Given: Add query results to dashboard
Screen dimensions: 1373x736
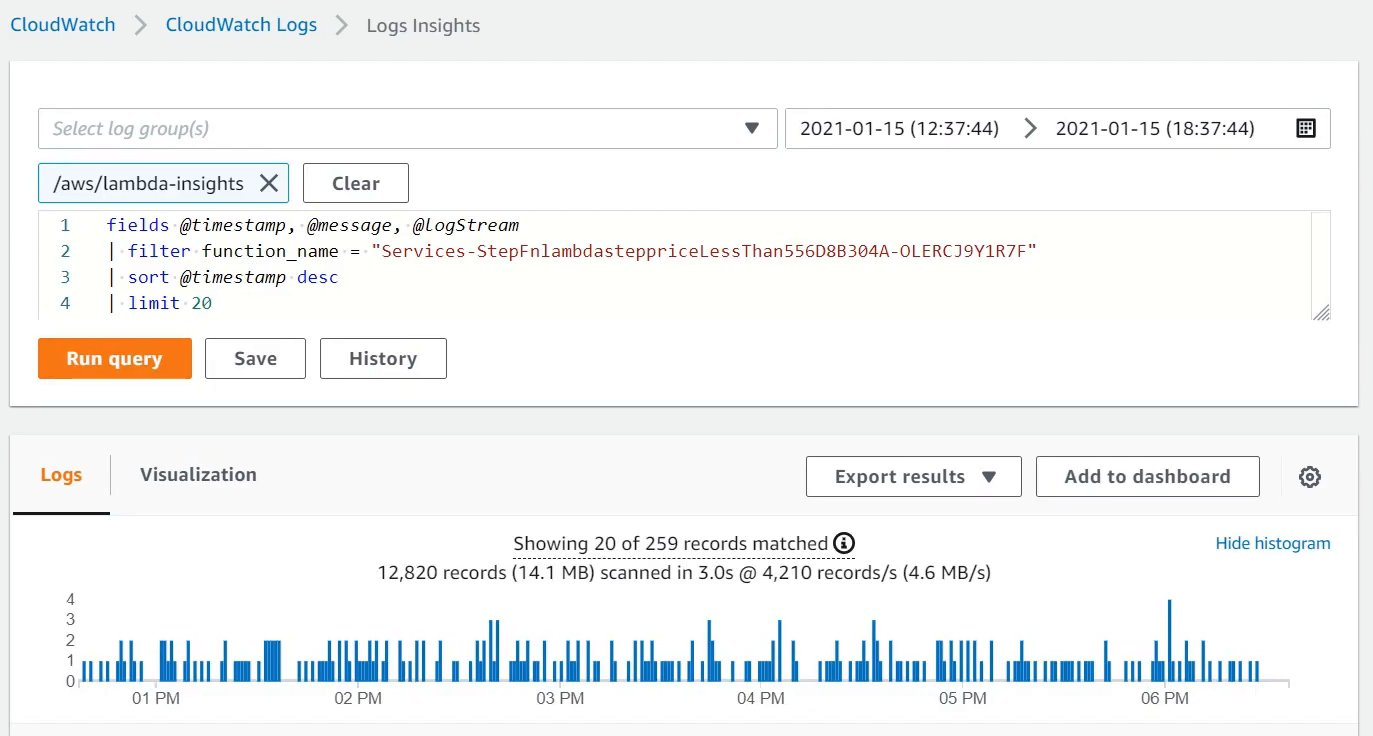Looking at the screenshot, I should [1147, 476].
